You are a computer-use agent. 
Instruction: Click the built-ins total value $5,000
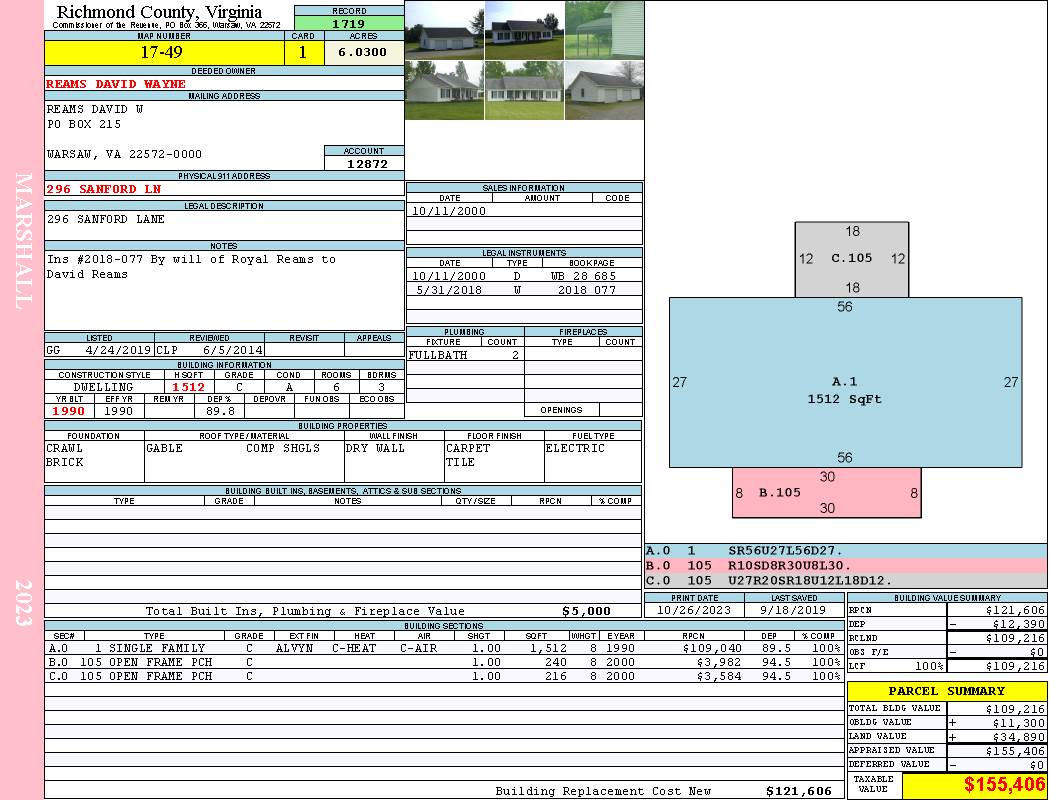point(586,611)
